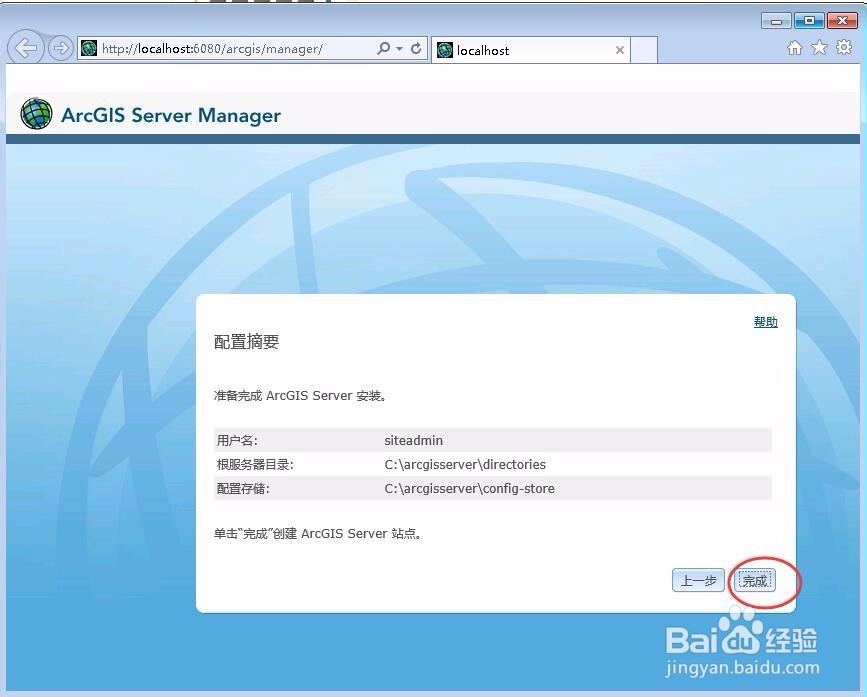Screen dimensions: 867x697
Task: Click the 用户名 label
Action: click(237, 441)
